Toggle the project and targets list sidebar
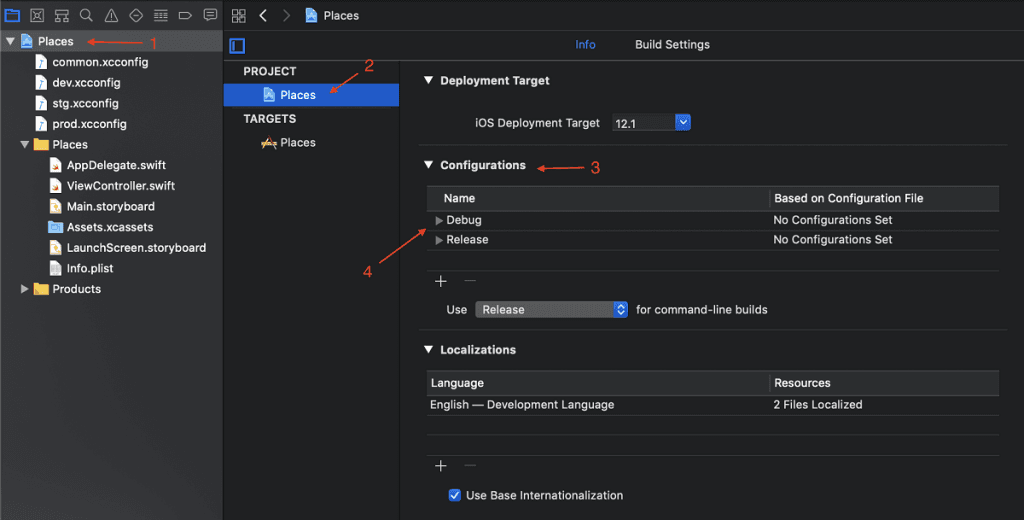The height and width of the screenshot is (520, 1024). 237,45
